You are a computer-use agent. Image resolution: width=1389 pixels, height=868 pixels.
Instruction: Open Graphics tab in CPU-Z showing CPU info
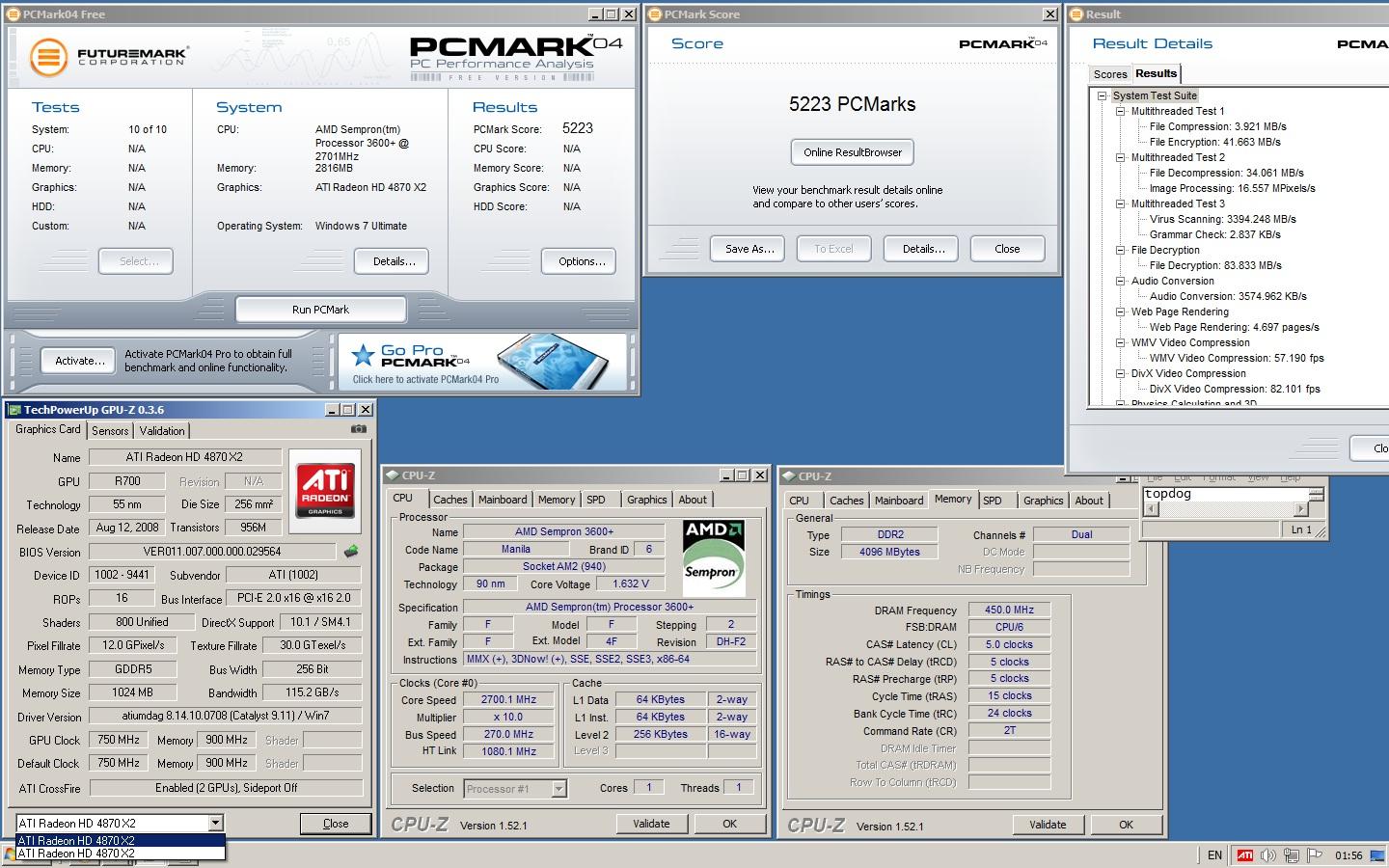[x=646, y=500]
